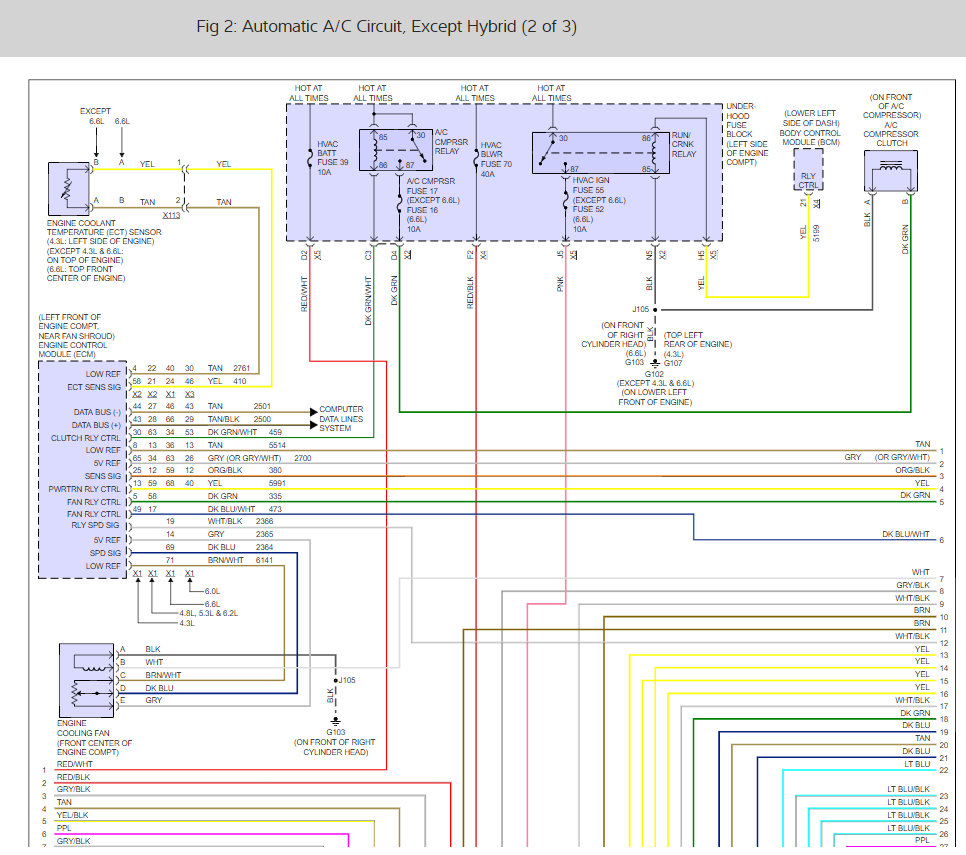Click the 'DK BLU 2364' wire label

tap(240, 547)
